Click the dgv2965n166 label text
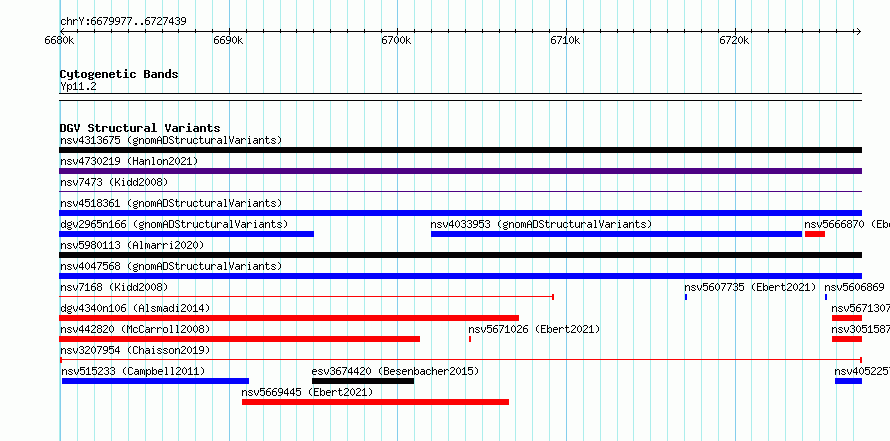The height and width of the screenshot is (441, 890). [174, 224]
